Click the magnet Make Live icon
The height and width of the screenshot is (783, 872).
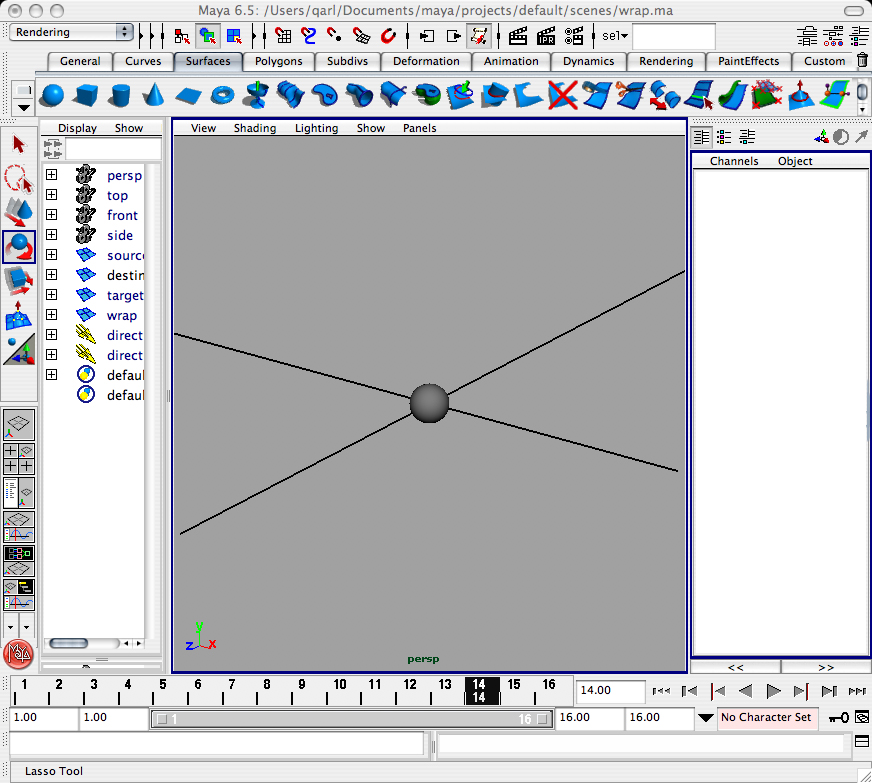pyautogui.click(x=388, y=36)
